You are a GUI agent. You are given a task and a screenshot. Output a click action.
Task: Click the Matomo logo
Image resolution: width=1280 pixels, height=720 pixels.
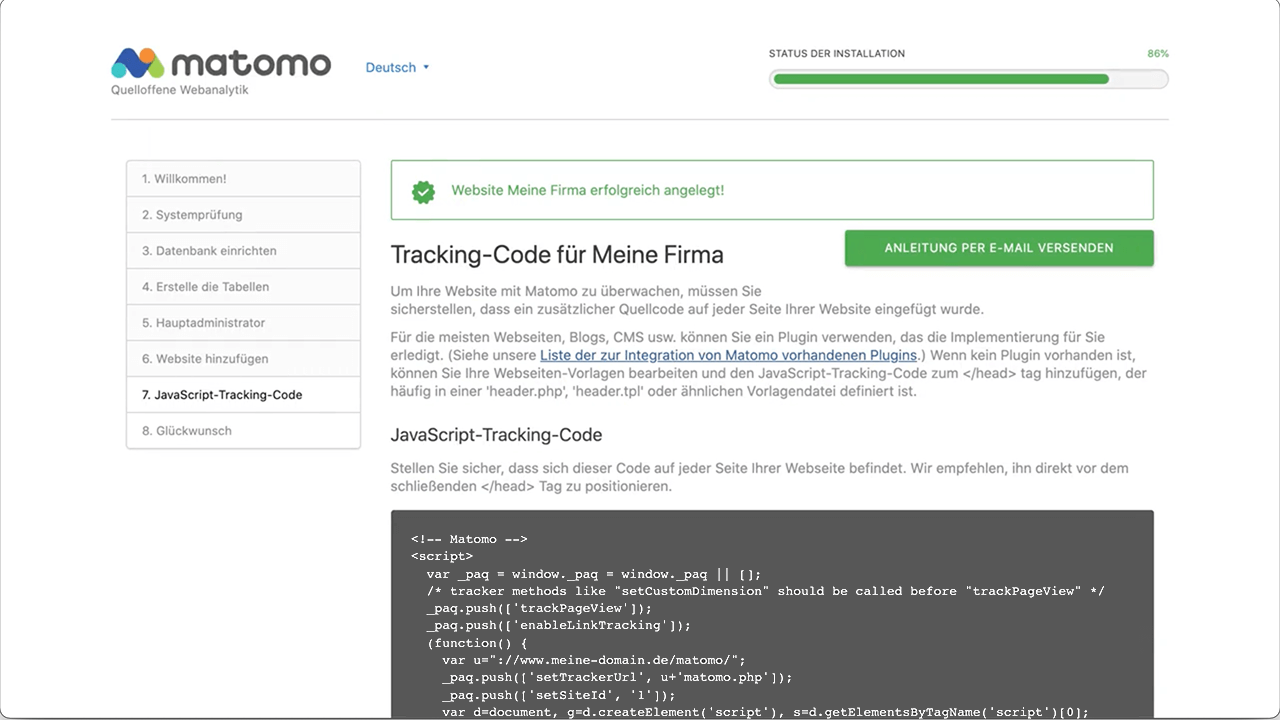pos(221,63)
